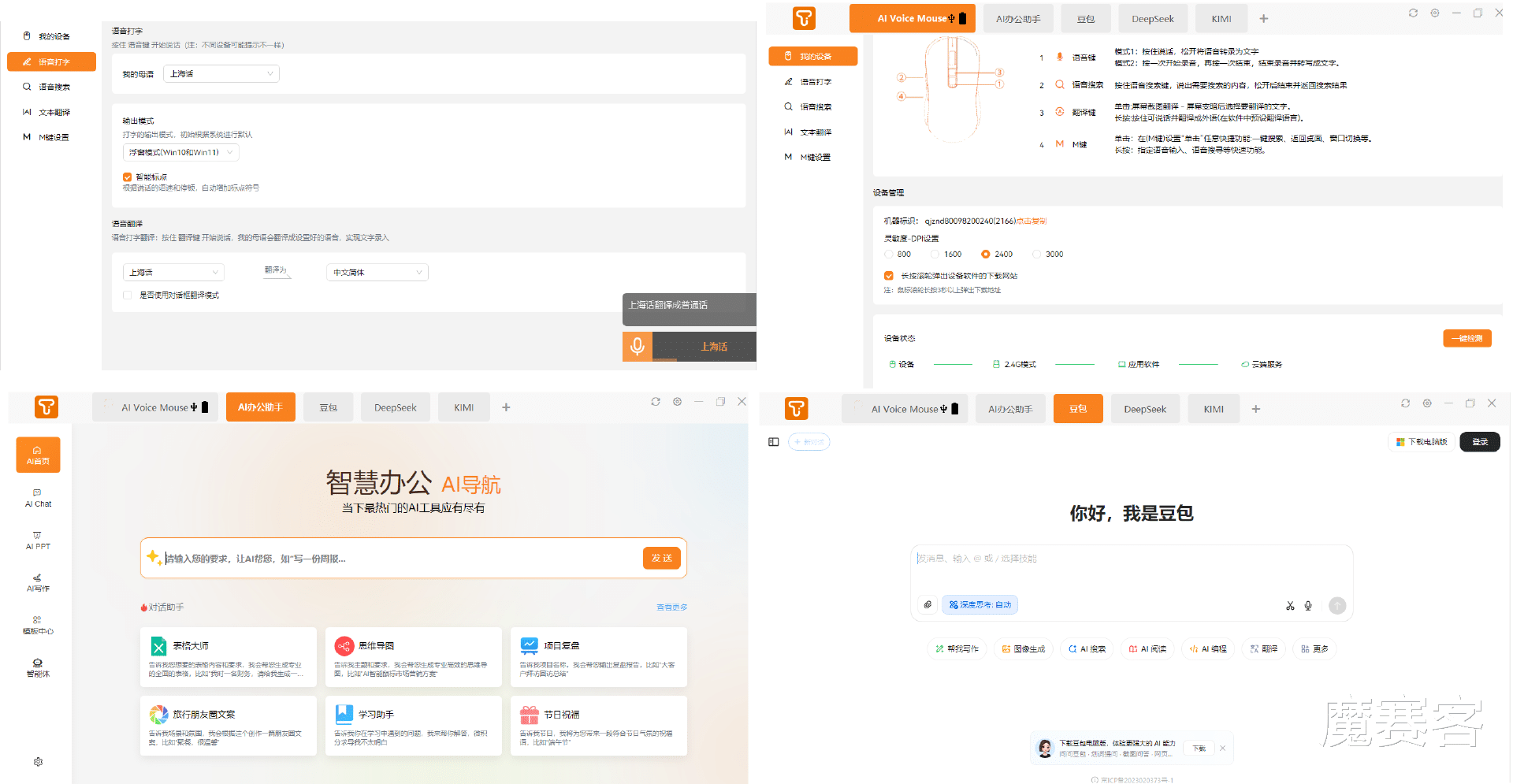The height and width of the screenshot is (784, 1513).
Task: Open the 表格大师 assistant card
Action: click(229, 657)
